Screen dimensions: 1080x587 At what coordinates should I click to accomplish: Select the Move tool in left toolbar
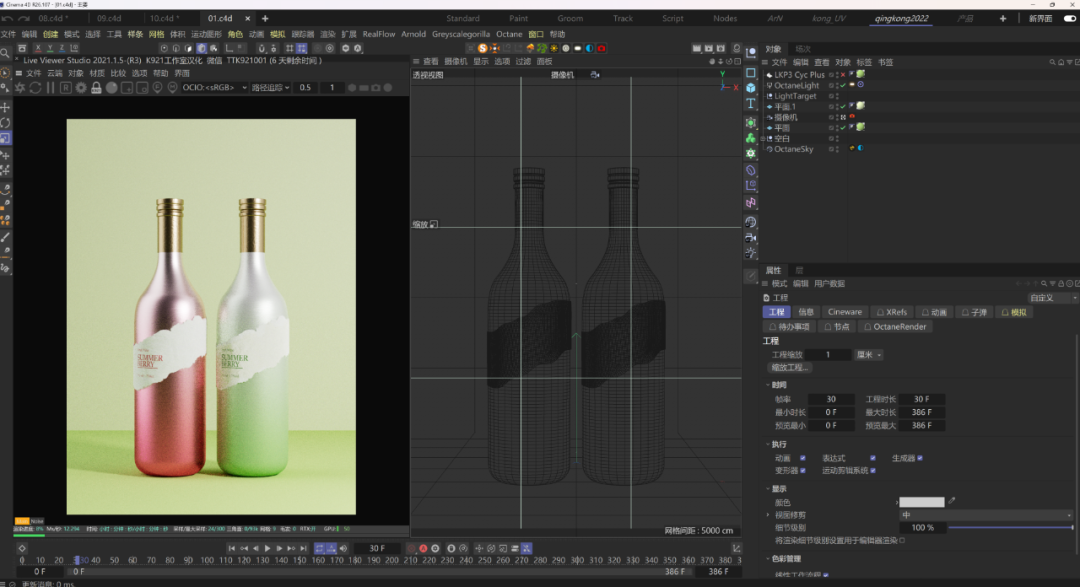click(6, 107)
